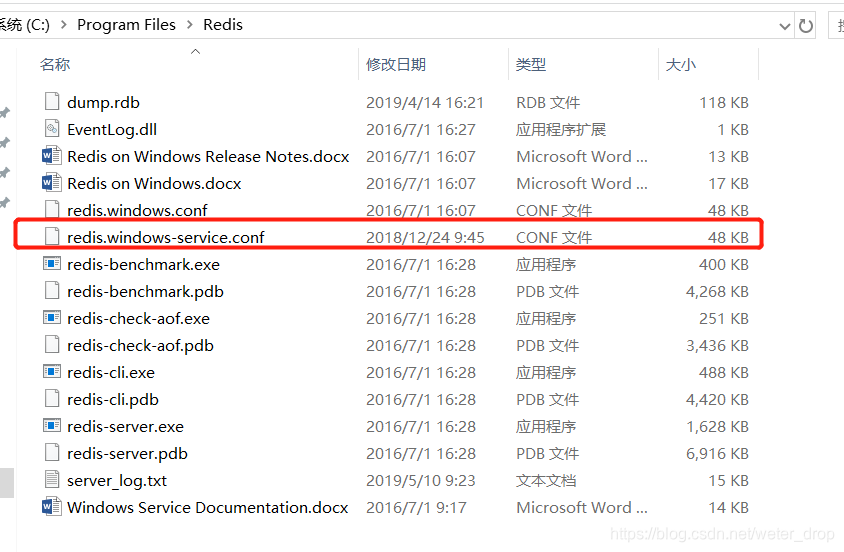Click the redis-server.pdb file icon
Screen dimensions: 844x552
(52, 452)
